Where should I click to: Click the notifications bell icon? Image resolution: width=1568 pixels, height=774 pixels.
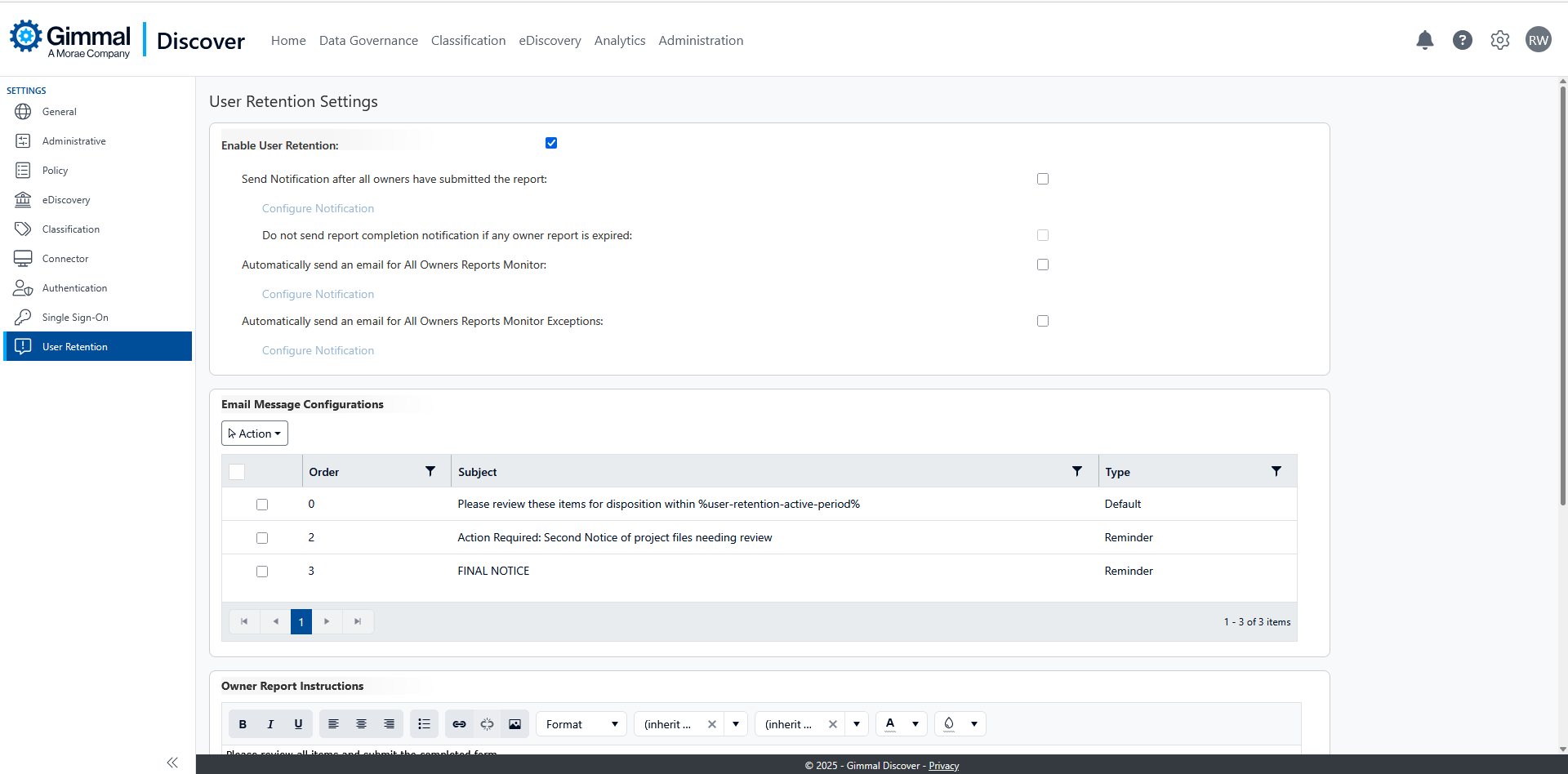click(1424, 40)
